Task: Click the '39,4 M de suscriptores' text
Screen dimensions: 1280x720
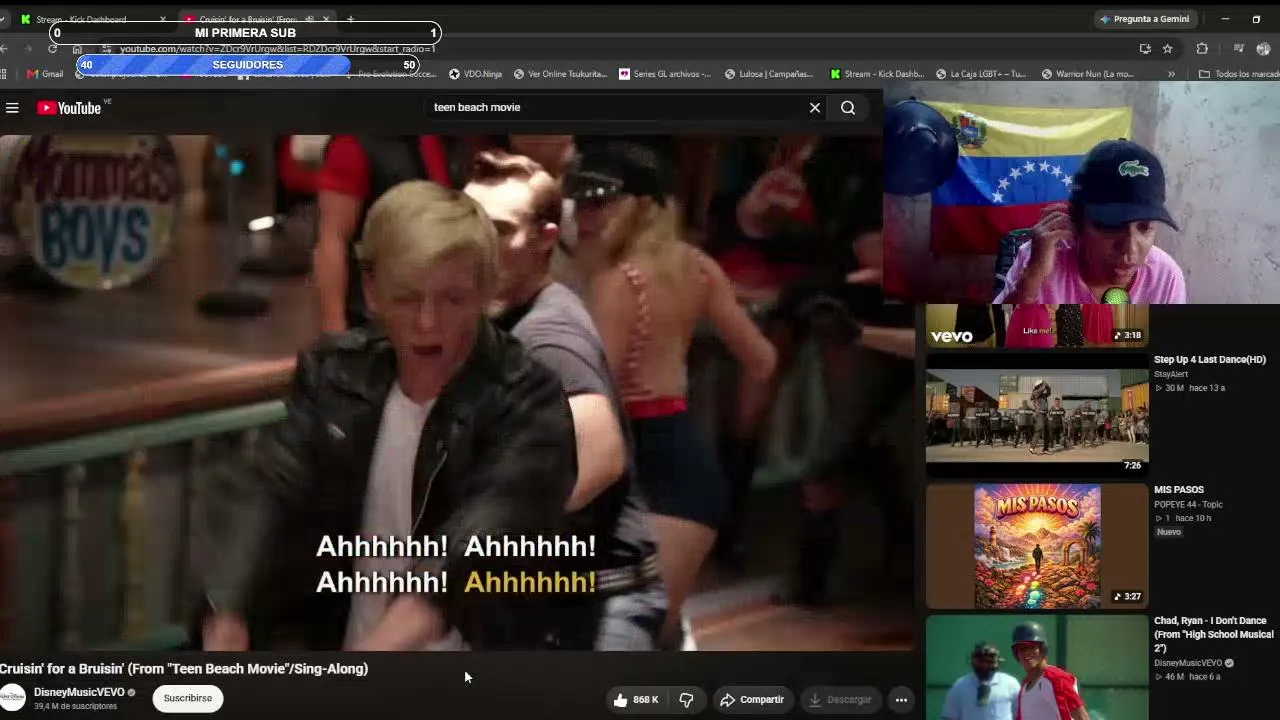Action: pyautogui.click(x=75, y=706)
